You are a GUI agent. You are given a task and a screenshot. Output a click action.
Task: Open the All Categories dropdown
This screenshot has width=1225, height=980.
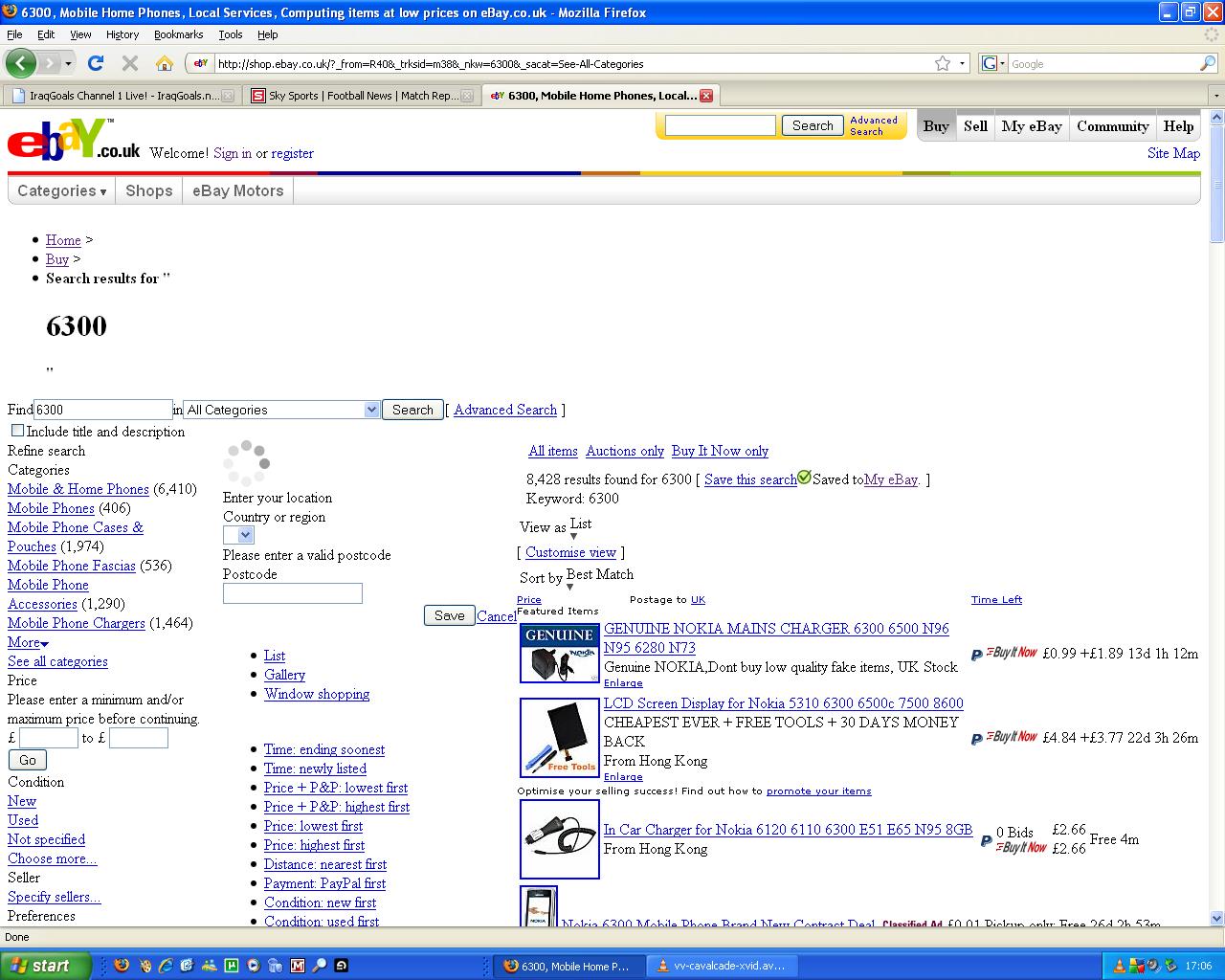281,410
